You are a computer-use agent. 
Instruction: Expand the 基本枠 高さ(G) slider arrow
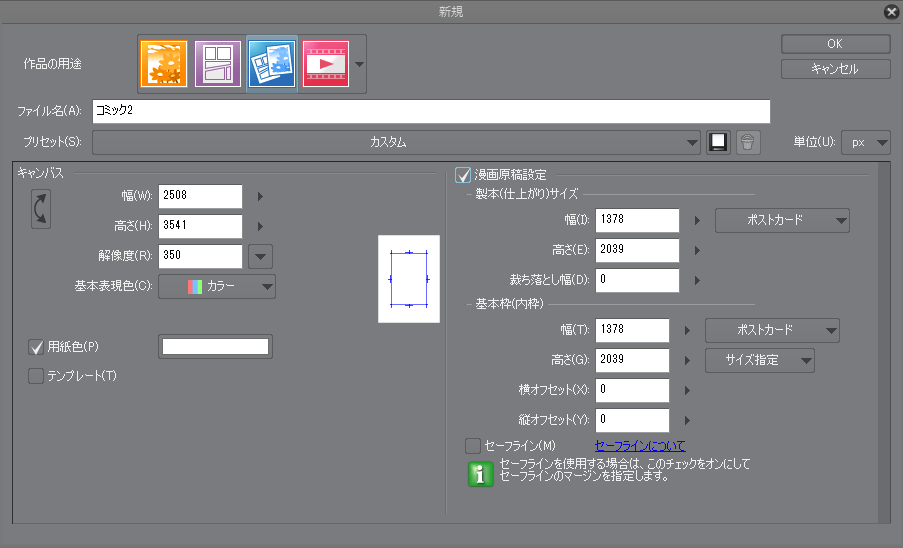point(687,360)
